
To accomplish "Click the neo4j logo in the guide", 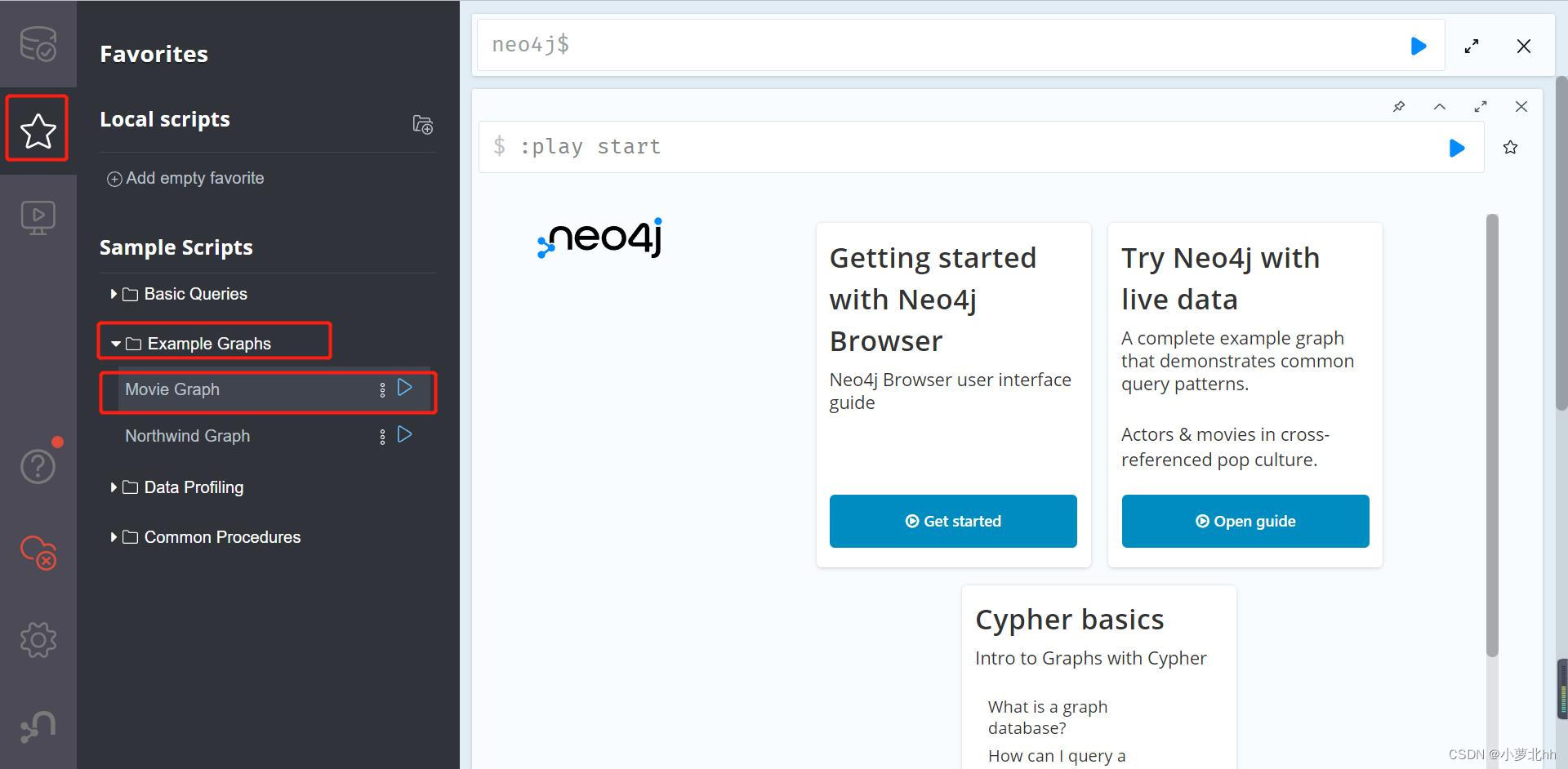I will (x=599, y=238).
